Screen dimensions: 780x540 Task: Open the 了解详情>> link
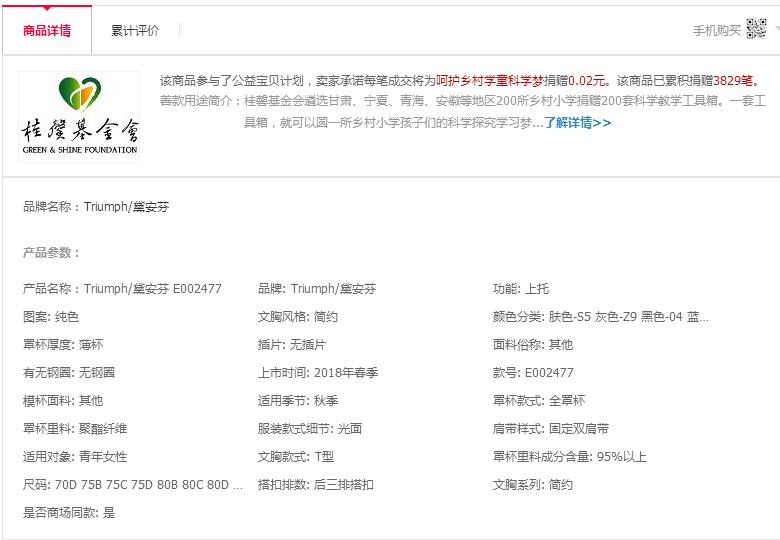point(578,122)
